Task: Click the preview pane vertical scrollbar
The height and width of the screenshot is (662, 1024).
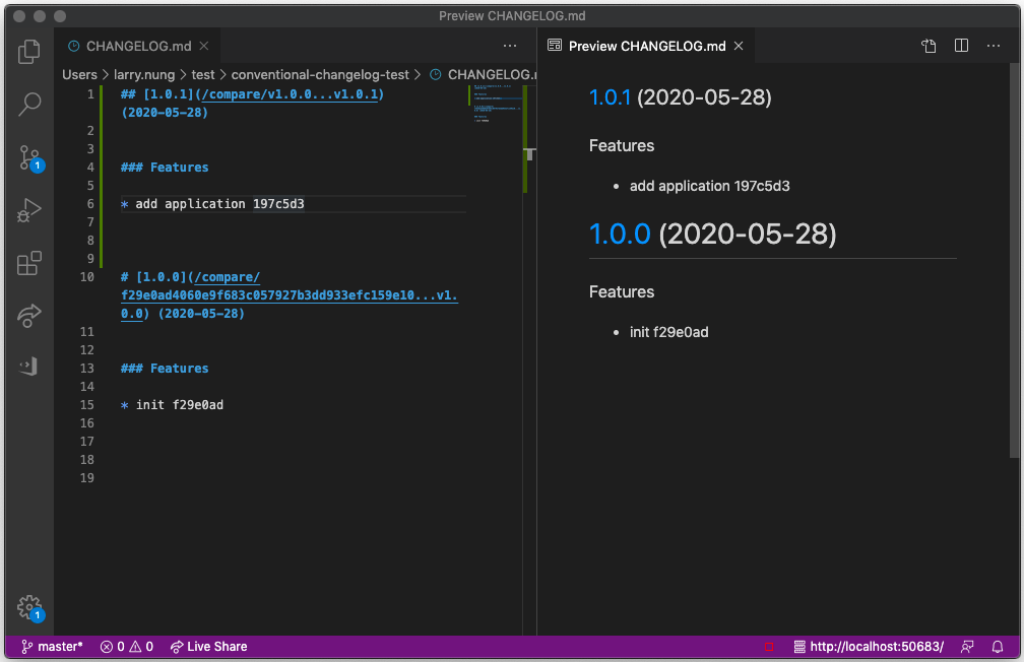Action: click(1014, 261)
